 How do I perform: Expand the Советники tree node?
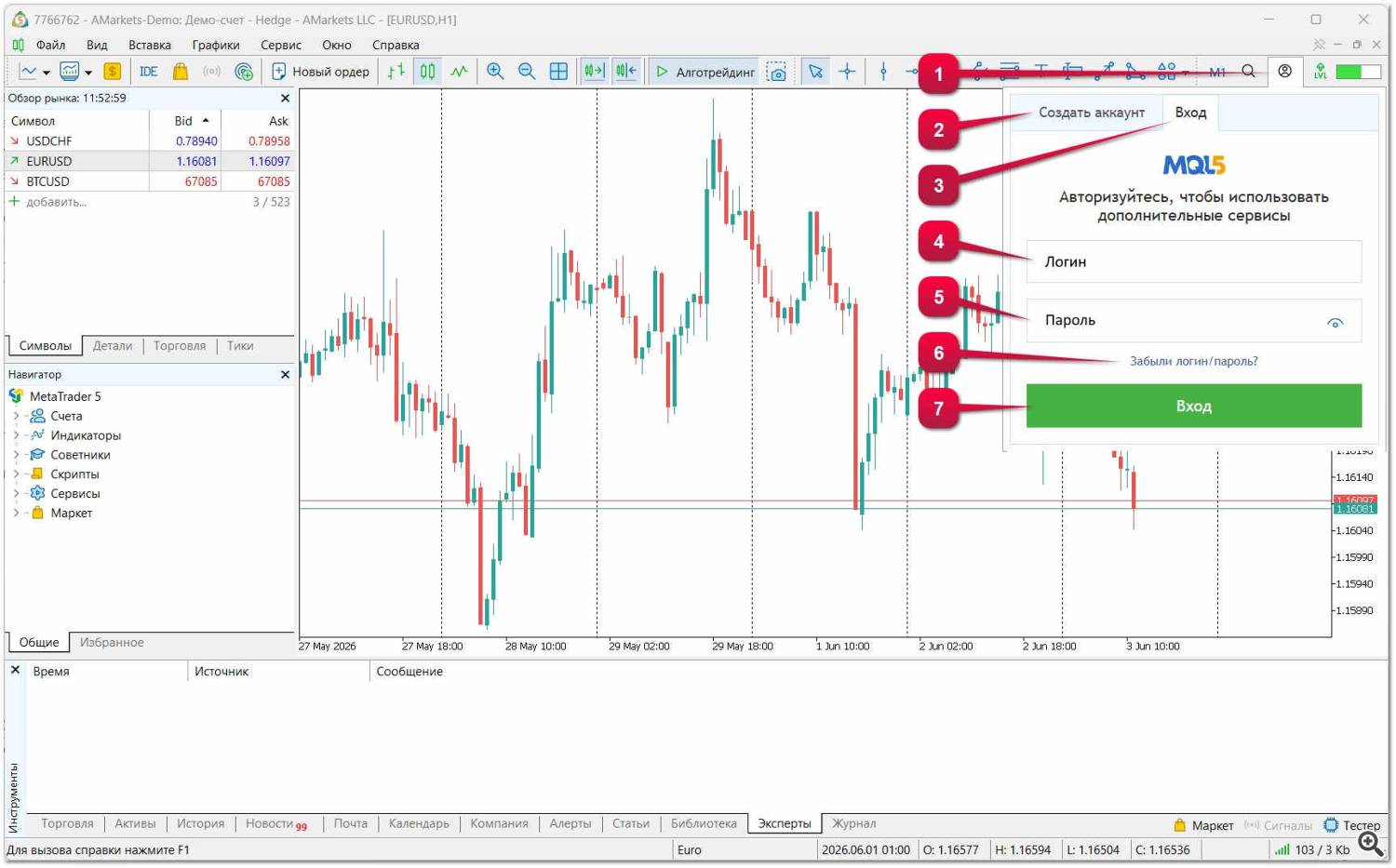(x=16, y=455)
